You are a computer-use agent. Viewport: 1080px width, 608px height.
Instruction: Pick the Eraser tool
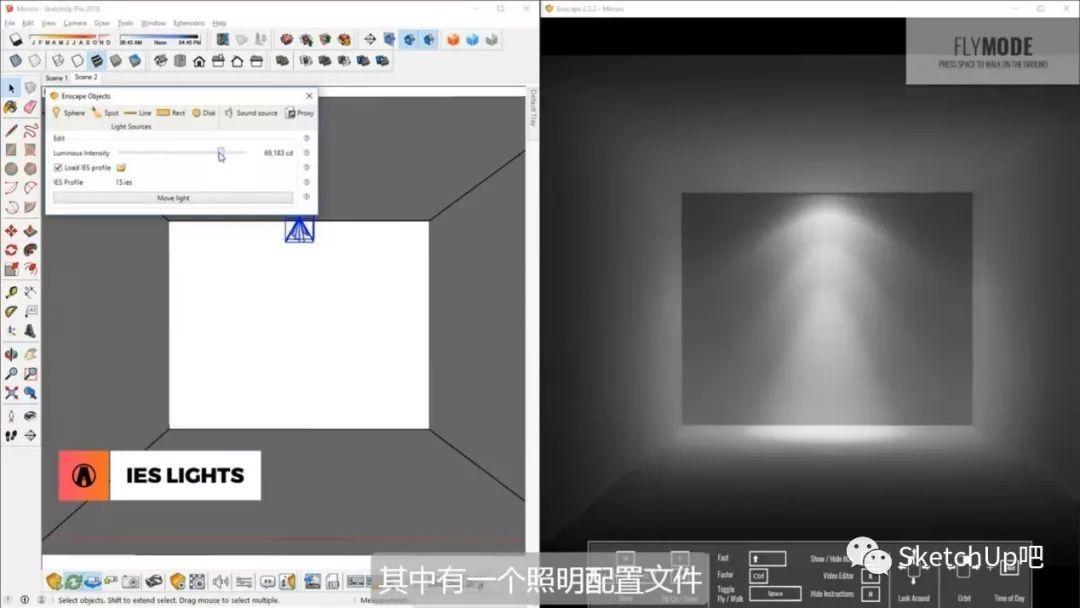[30, 107]
